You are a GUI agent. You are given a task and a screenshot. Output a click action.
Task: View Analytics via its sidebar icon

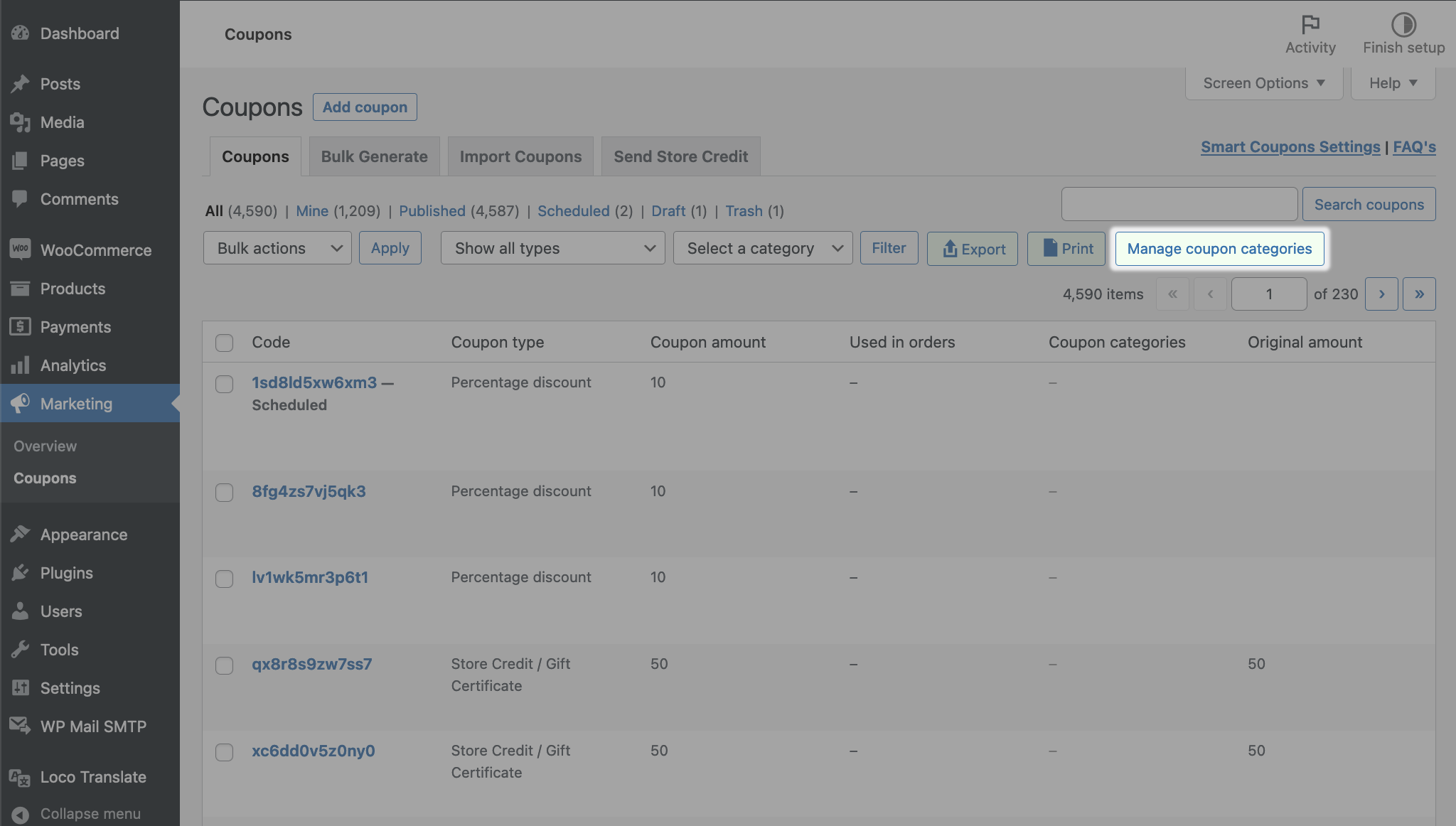(x=20, y=365)
